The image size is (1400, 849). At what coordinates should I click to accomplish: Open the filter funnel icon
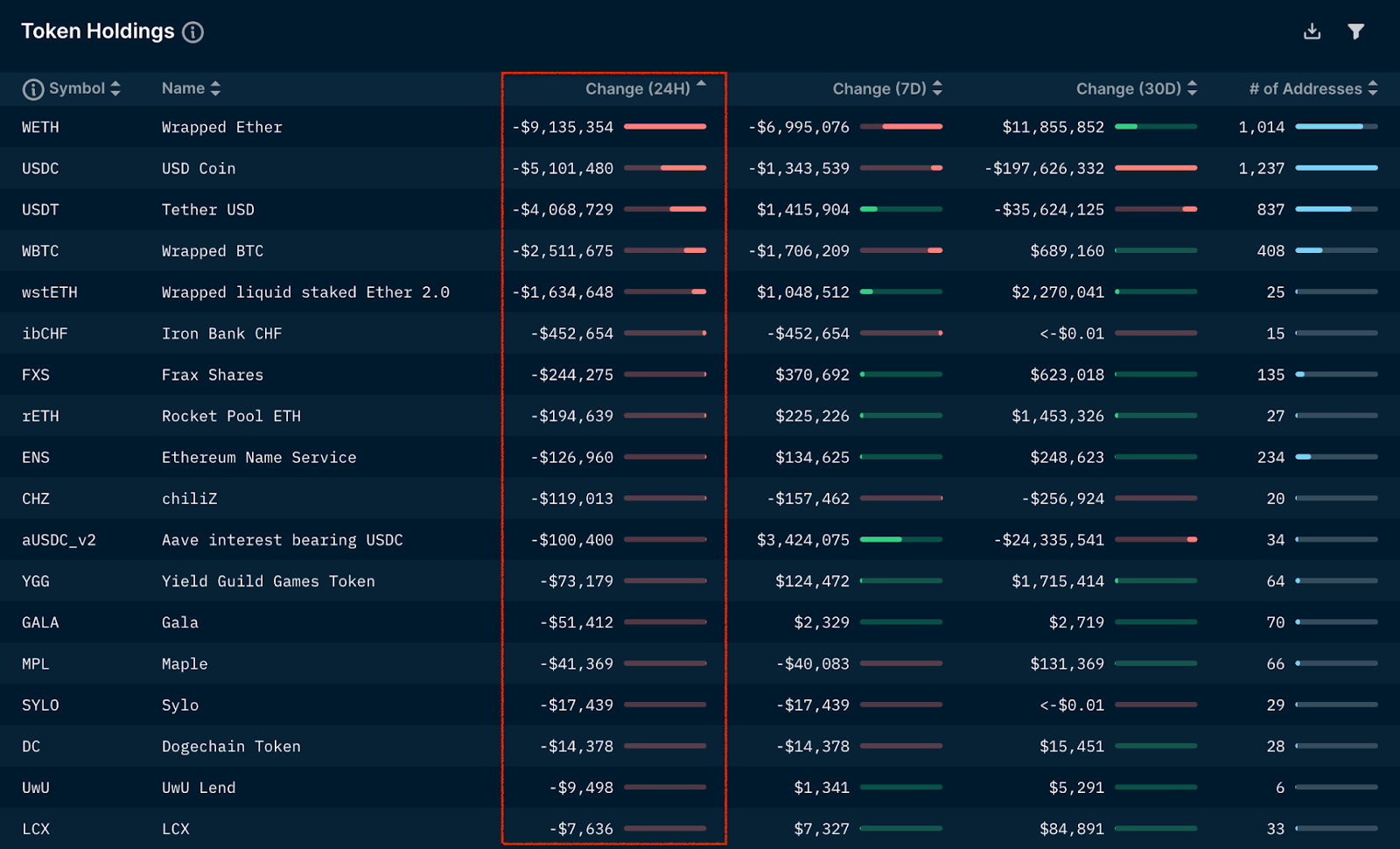tap(1355, 32)
